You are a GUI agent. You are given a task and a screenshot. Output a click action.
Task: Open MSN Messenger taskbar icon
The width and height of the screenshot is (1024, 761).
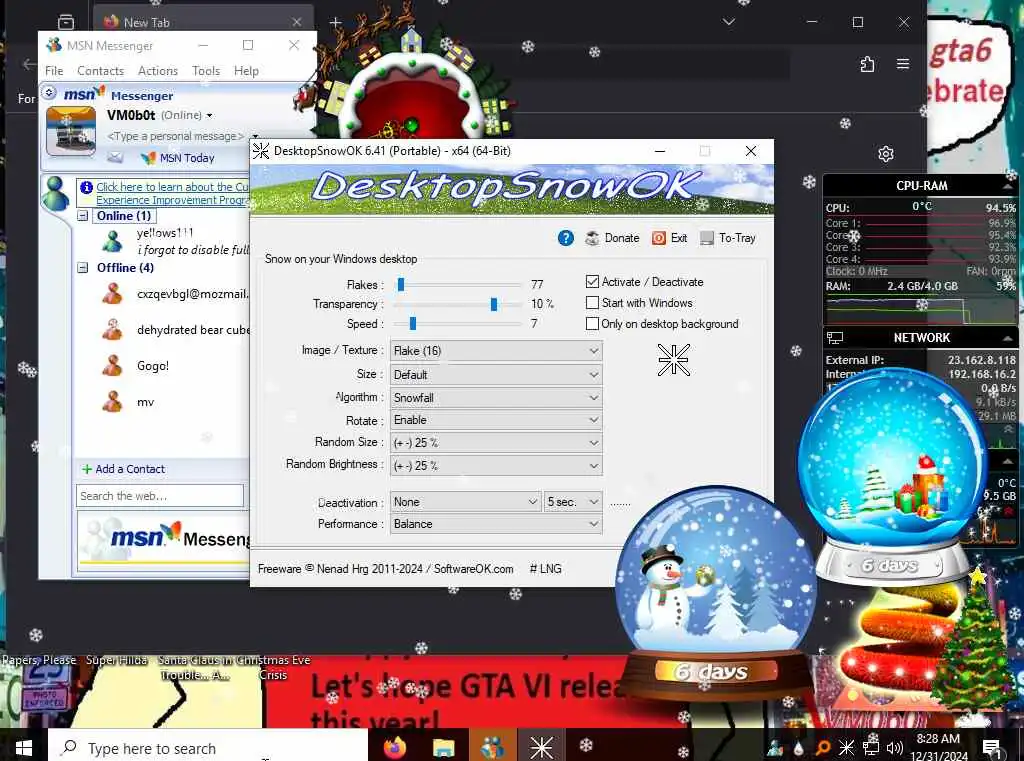pos(492,747)
